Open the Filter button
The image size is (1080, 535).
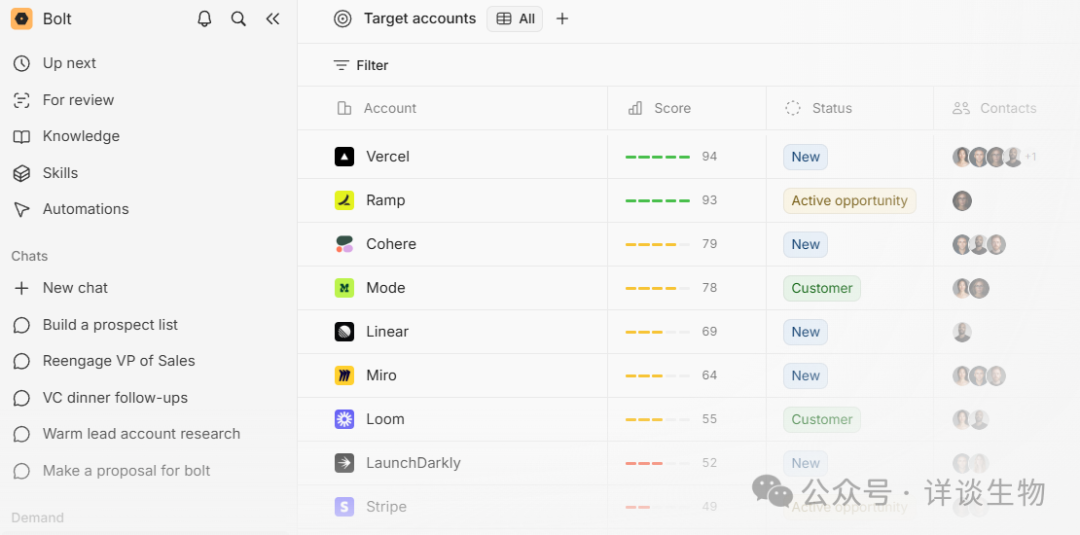pyautogui.click(x=361, y=65)
